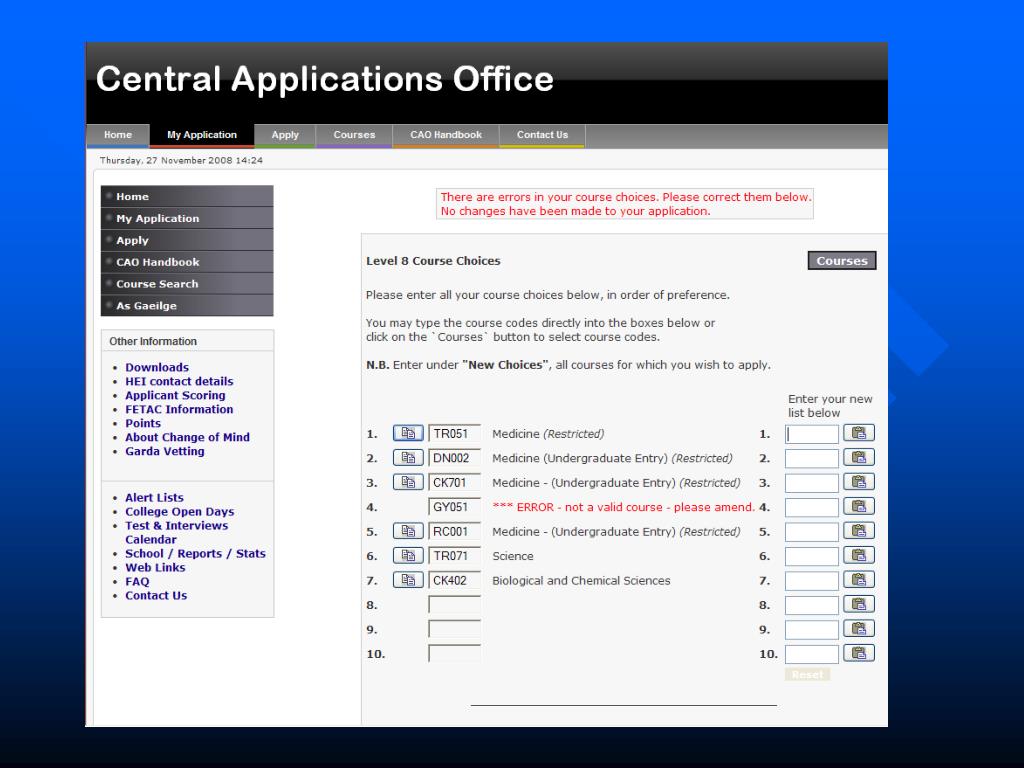Viewport: 1024px width, 768px height.
Task: Open the Points link
Action: (143, 423)
